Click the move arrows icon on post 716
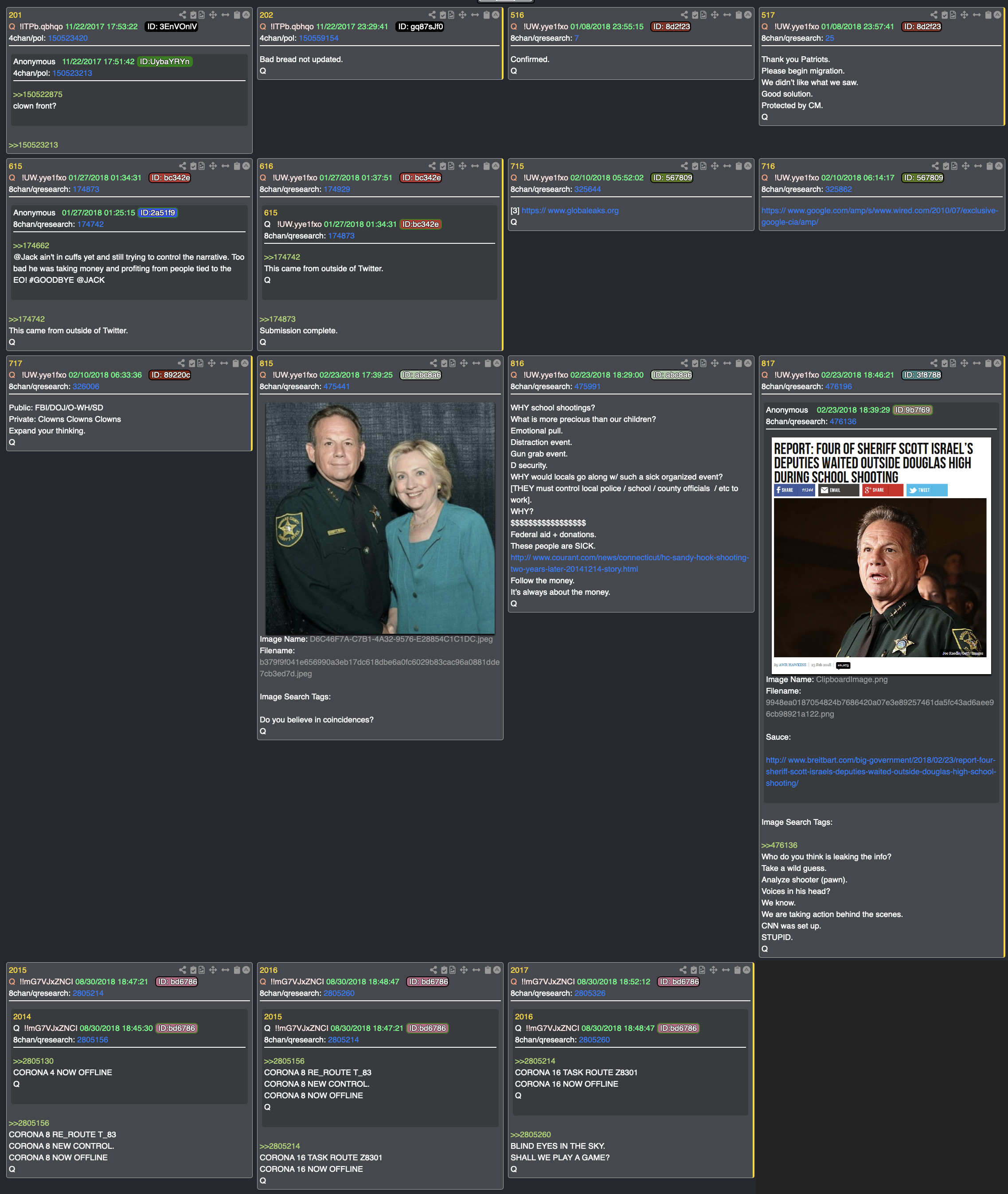 click(965, 166)
